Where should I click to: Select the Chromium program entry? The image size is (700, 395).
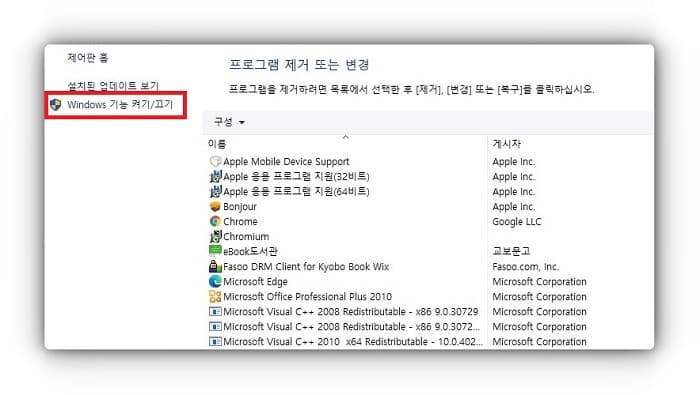(246, 237)
